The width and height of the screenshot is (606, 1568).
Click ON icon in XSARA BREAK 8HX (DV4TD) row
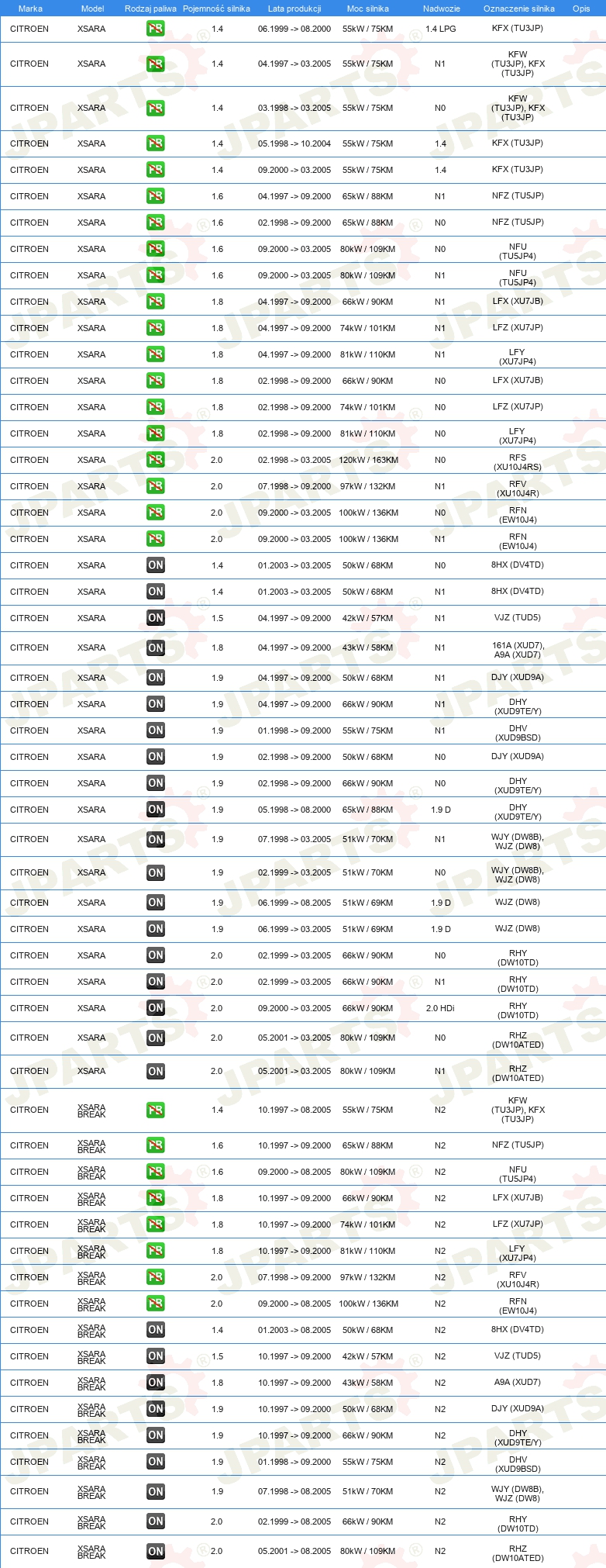(x=156, y=1330)
